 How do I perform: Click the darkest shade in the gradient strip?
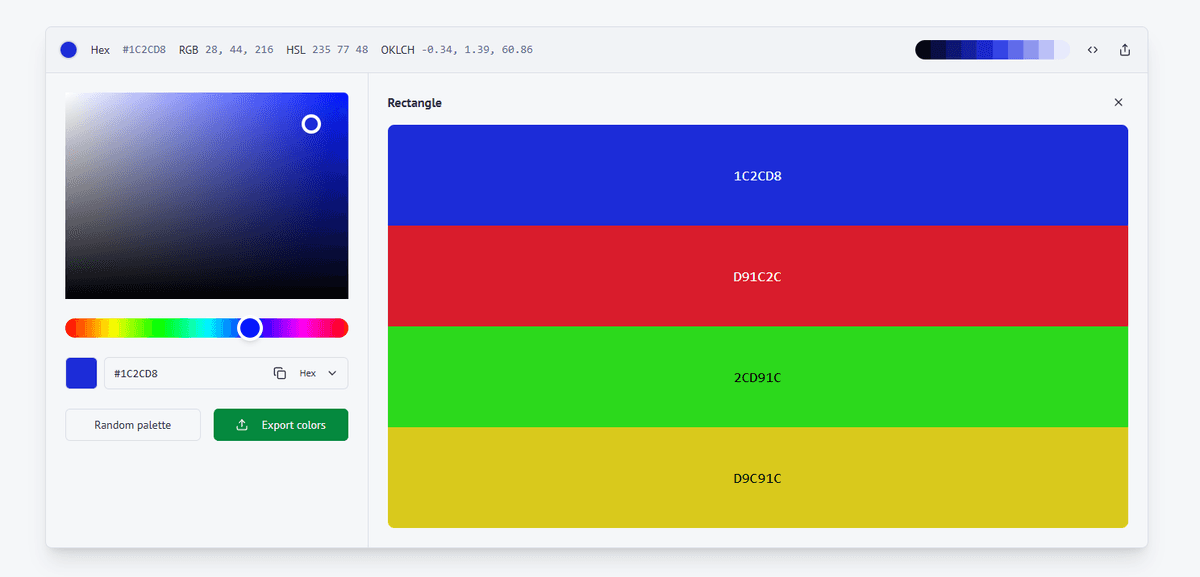(925, 49)
